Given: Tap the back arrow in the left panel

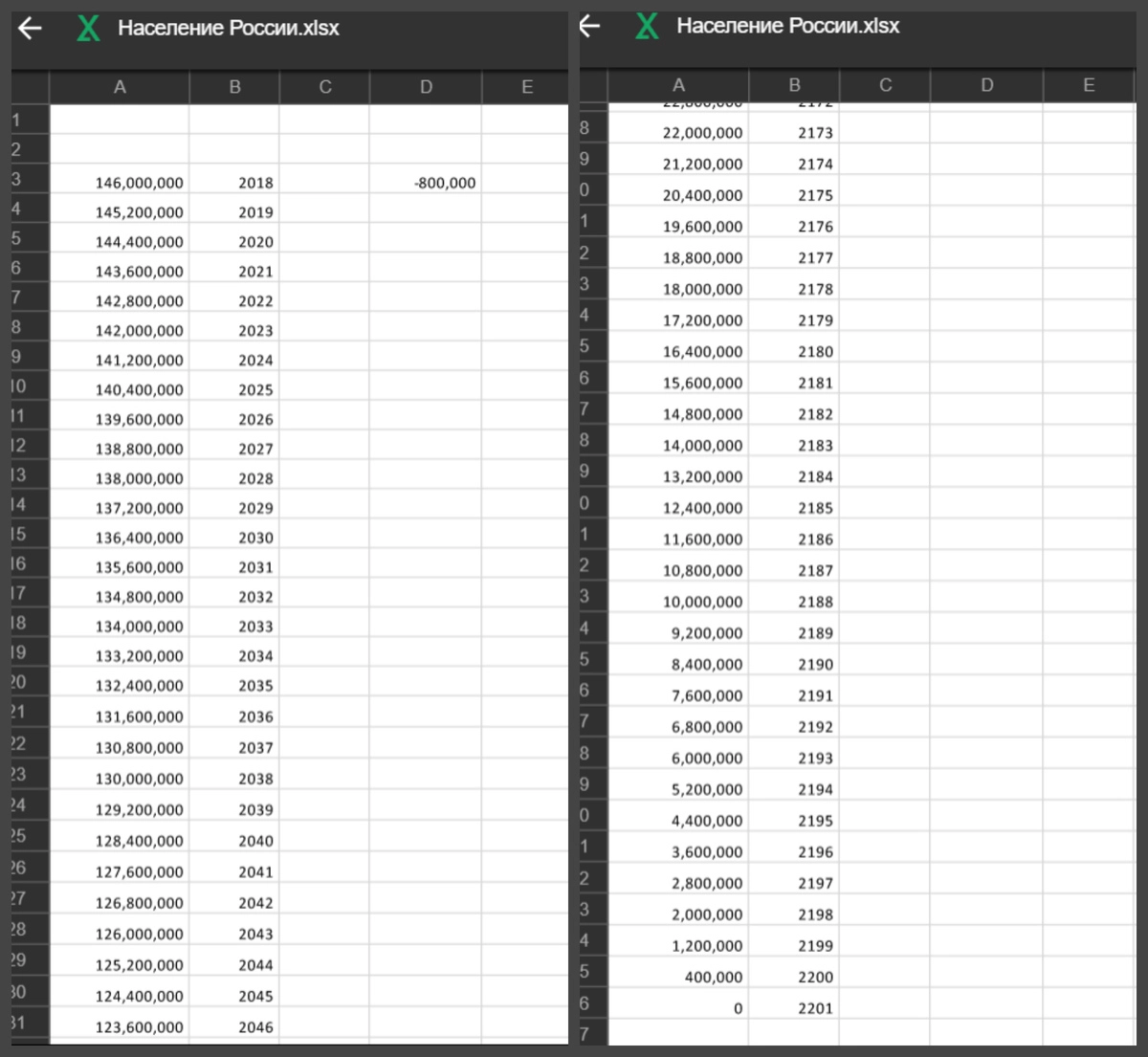Looking at the screenshot, I should 31,29.
